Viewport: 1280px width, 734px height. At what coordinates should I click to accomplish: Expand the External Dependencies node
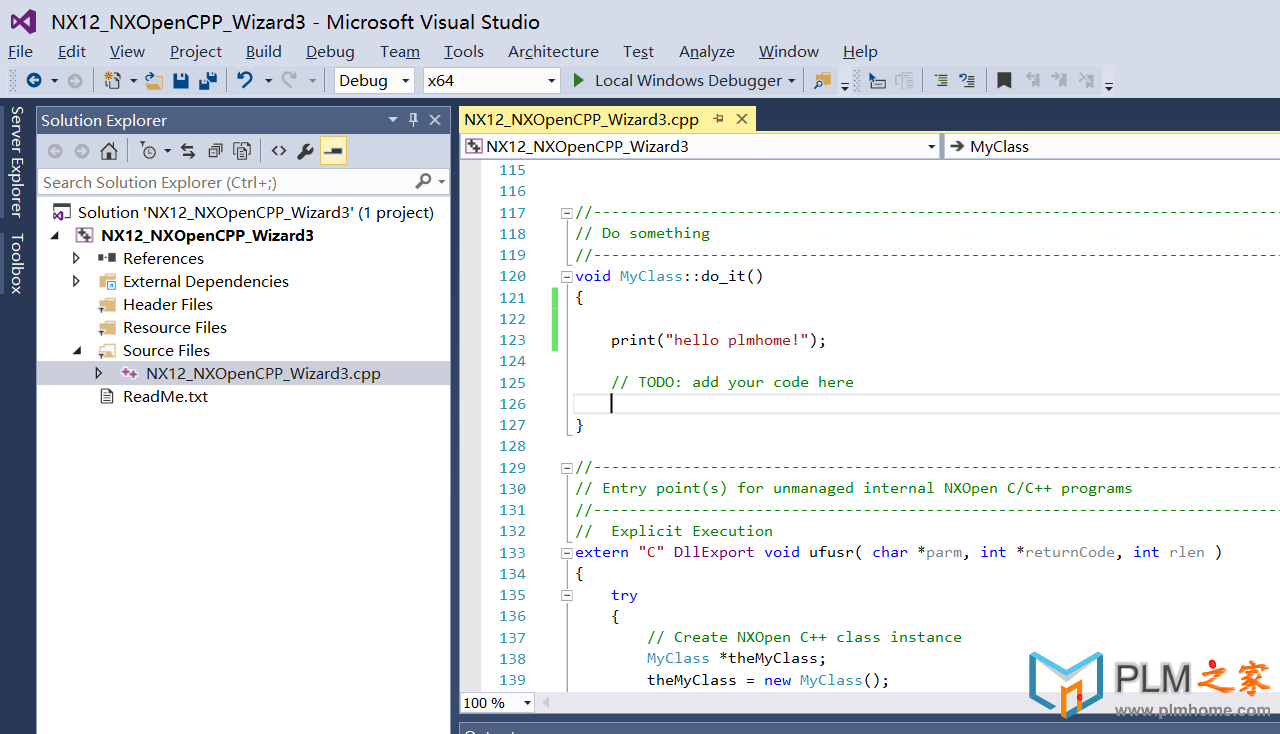click(x=77, y=281)
